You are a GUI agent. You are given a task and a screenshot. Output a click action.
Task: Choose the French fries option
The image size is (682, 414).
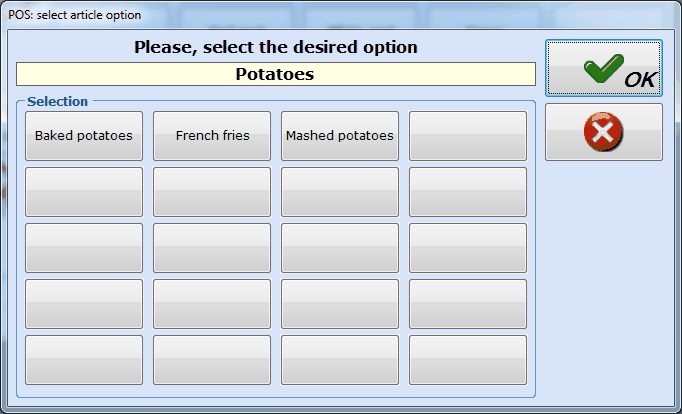(x=212, y=136)
